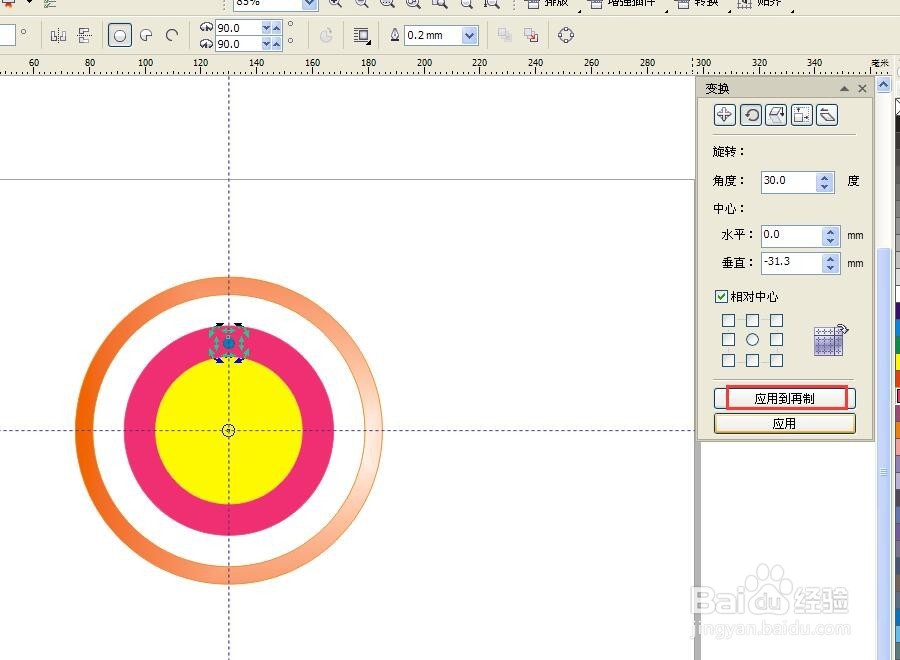Decrease the lower 90.0 ending angle

click(x=266, y=44)
